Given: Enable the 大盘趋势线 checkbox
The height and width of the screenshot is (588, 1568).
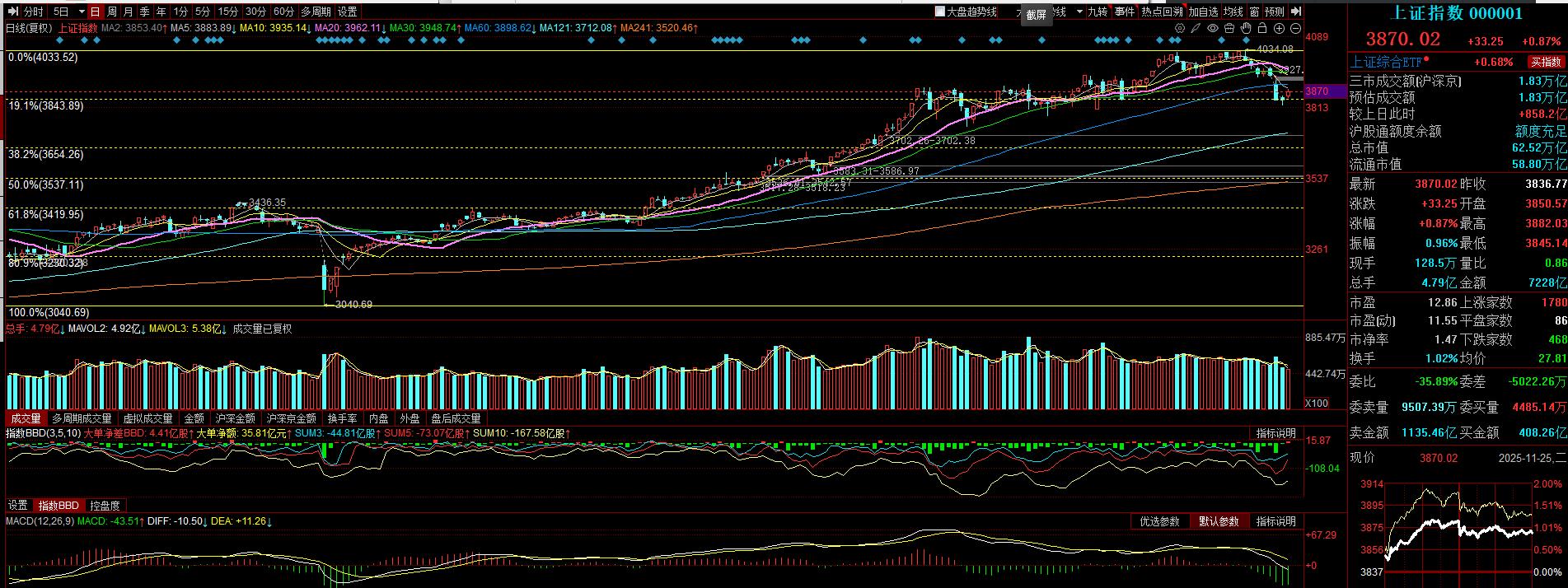Looking at the screenshot, I should pos(940,12).
